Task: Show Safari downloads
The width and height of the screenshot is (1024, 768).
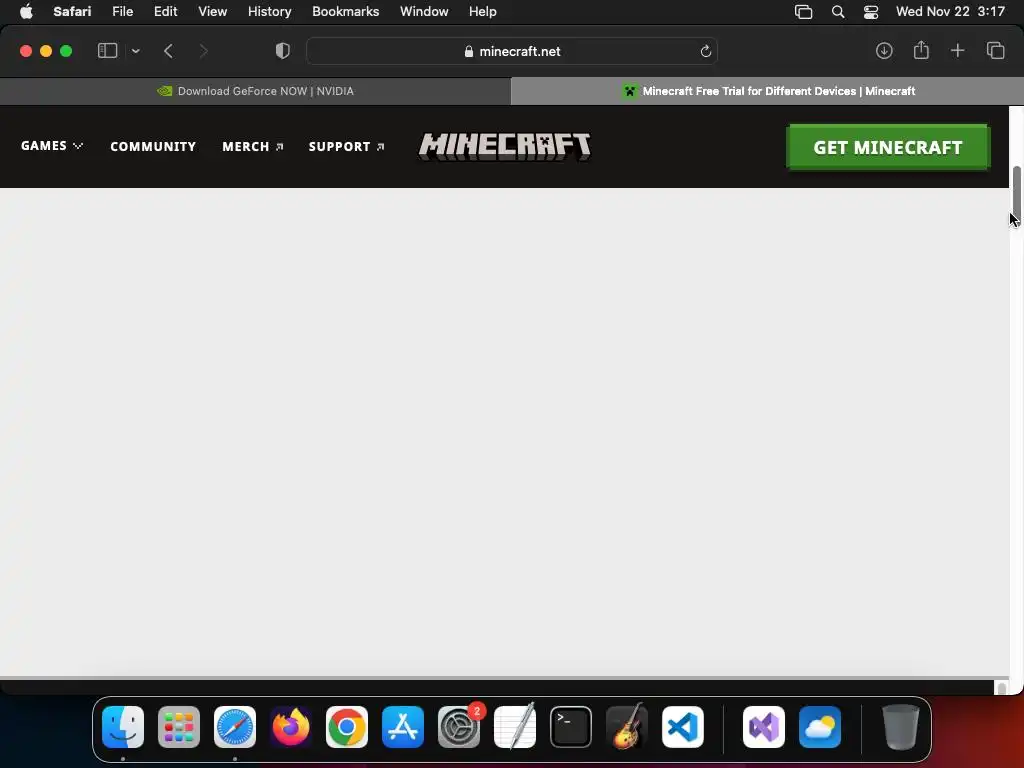Action: (884, 51)
